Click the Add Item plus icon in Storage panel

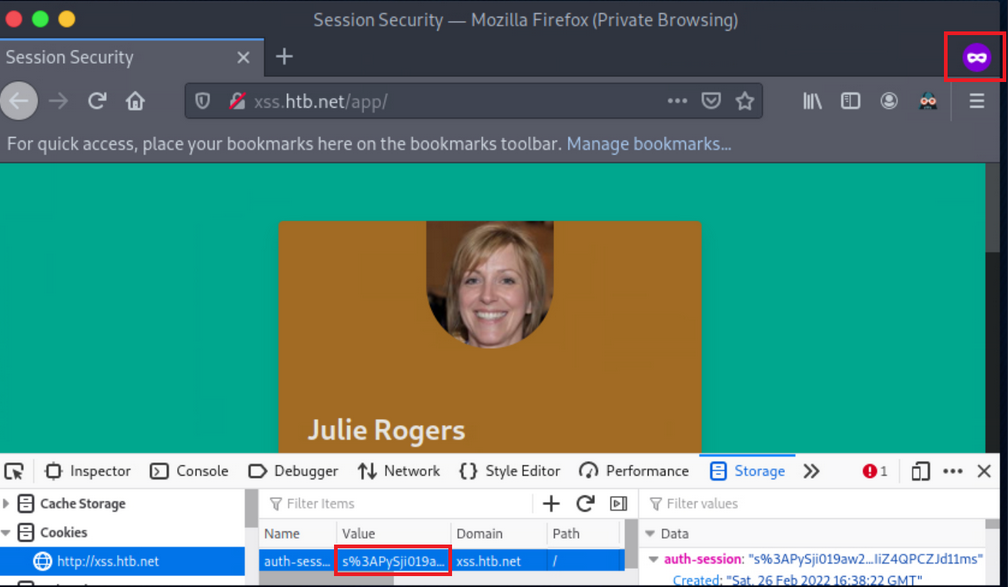click(550, 503)
